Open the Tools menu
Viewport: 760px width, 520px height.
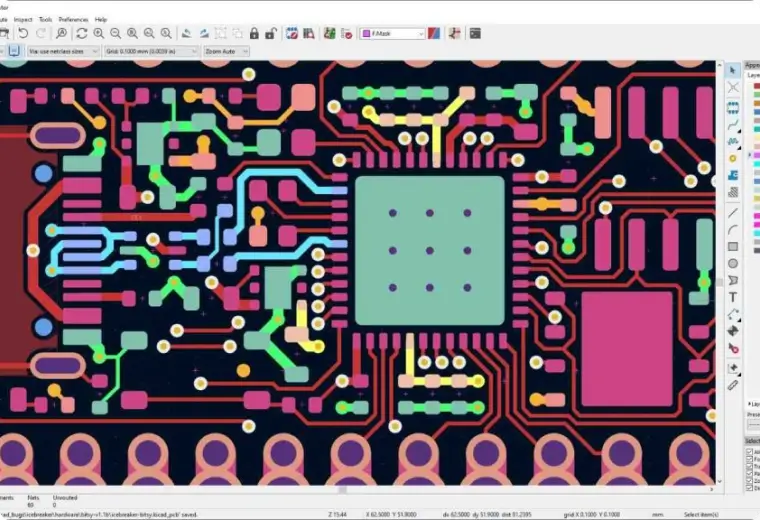coord(46,19)
